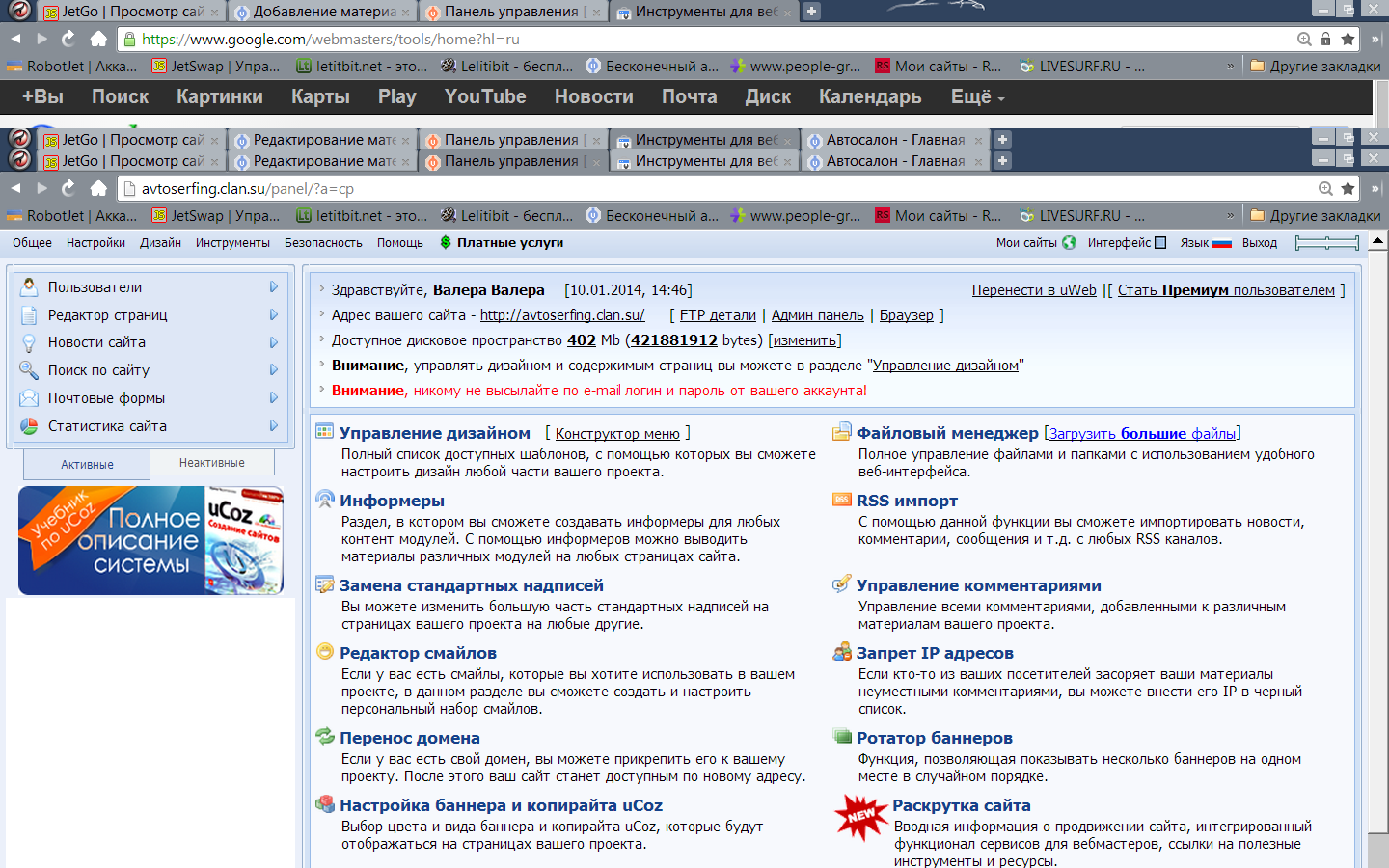Click the icon beside Управление дизайном heading
Image resolution: width=1389 pixels, height=868 pixels.
[x=324, y=432]
